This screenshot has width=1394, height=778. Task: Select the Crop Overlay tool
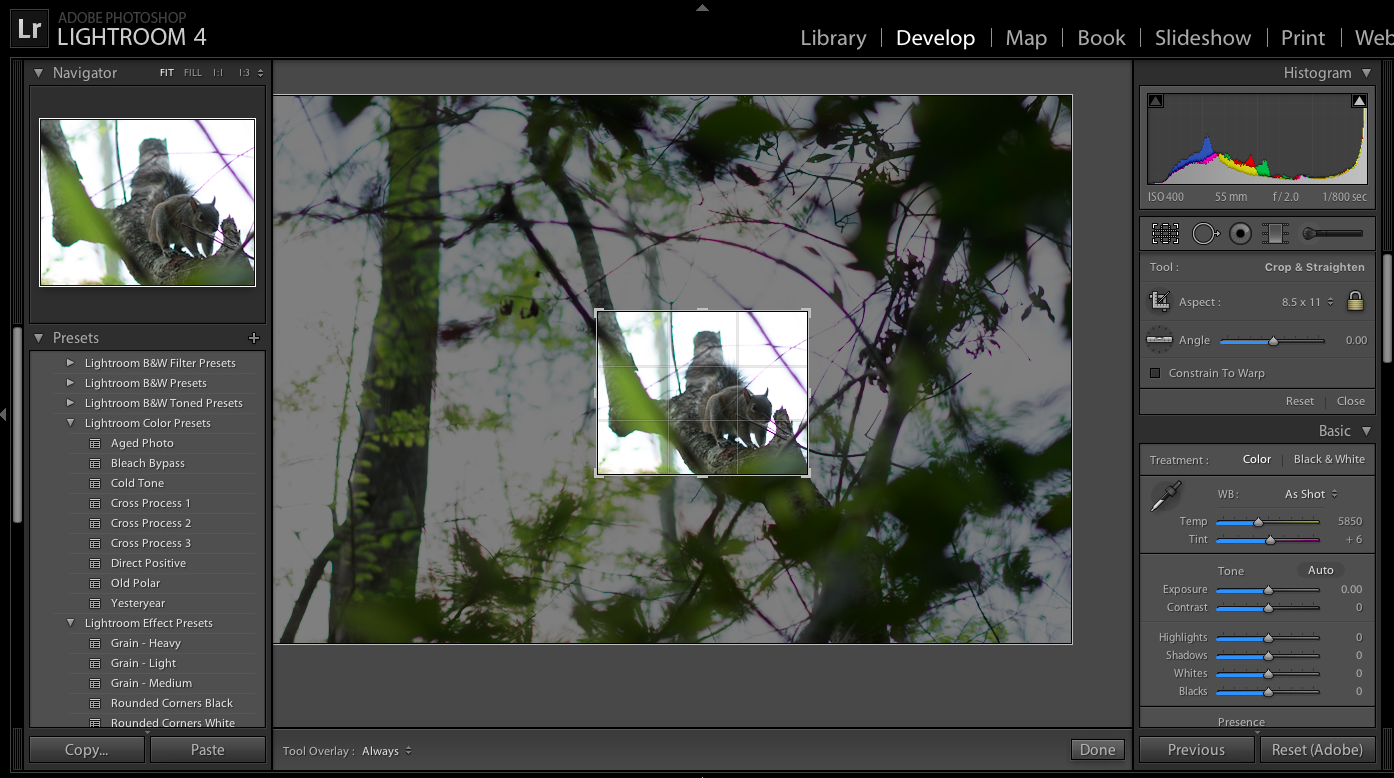[x=1165, y=234]
